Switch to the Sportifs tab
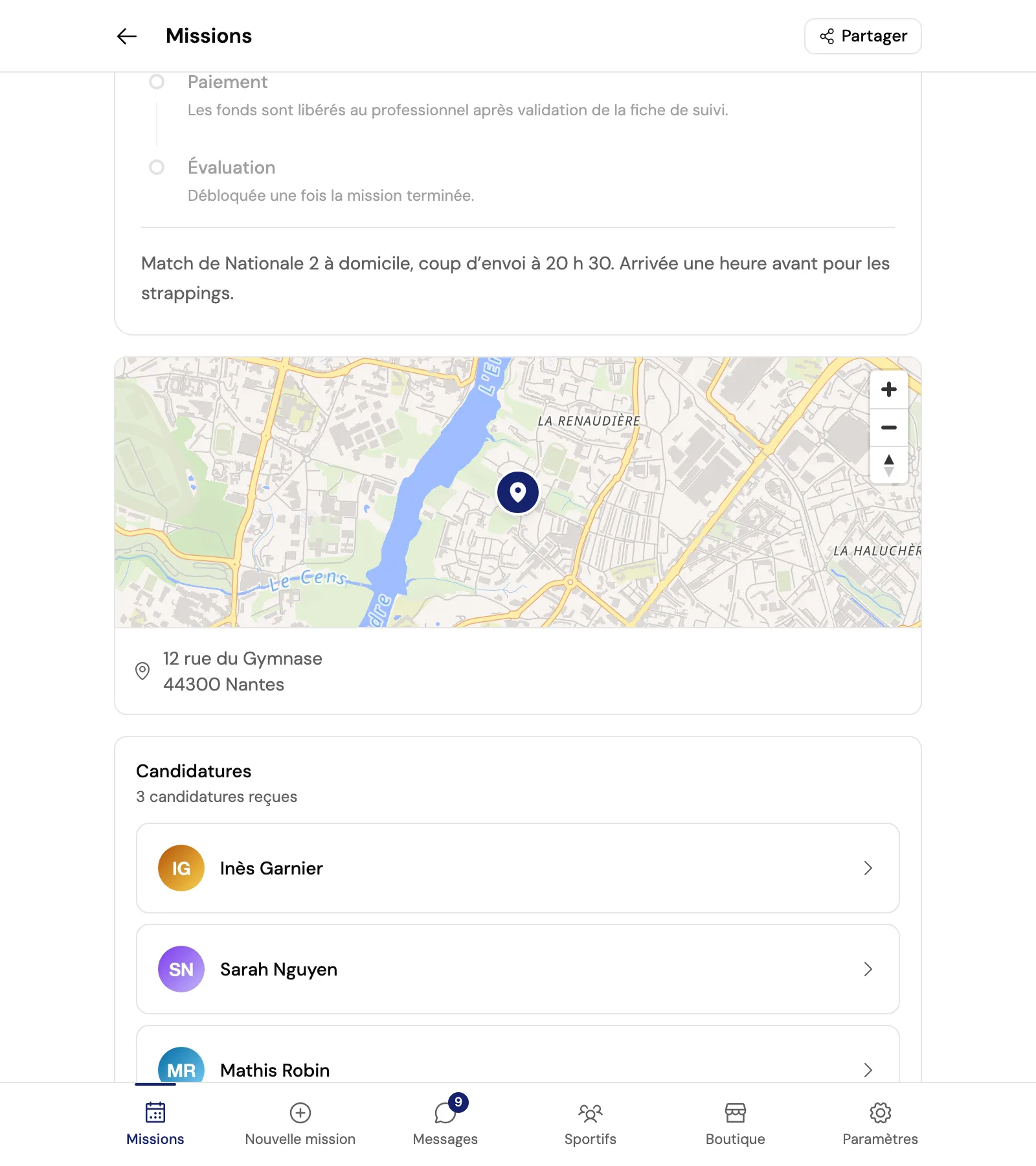Screen dimensions: 1036x1166 [x=591, y=1125]
